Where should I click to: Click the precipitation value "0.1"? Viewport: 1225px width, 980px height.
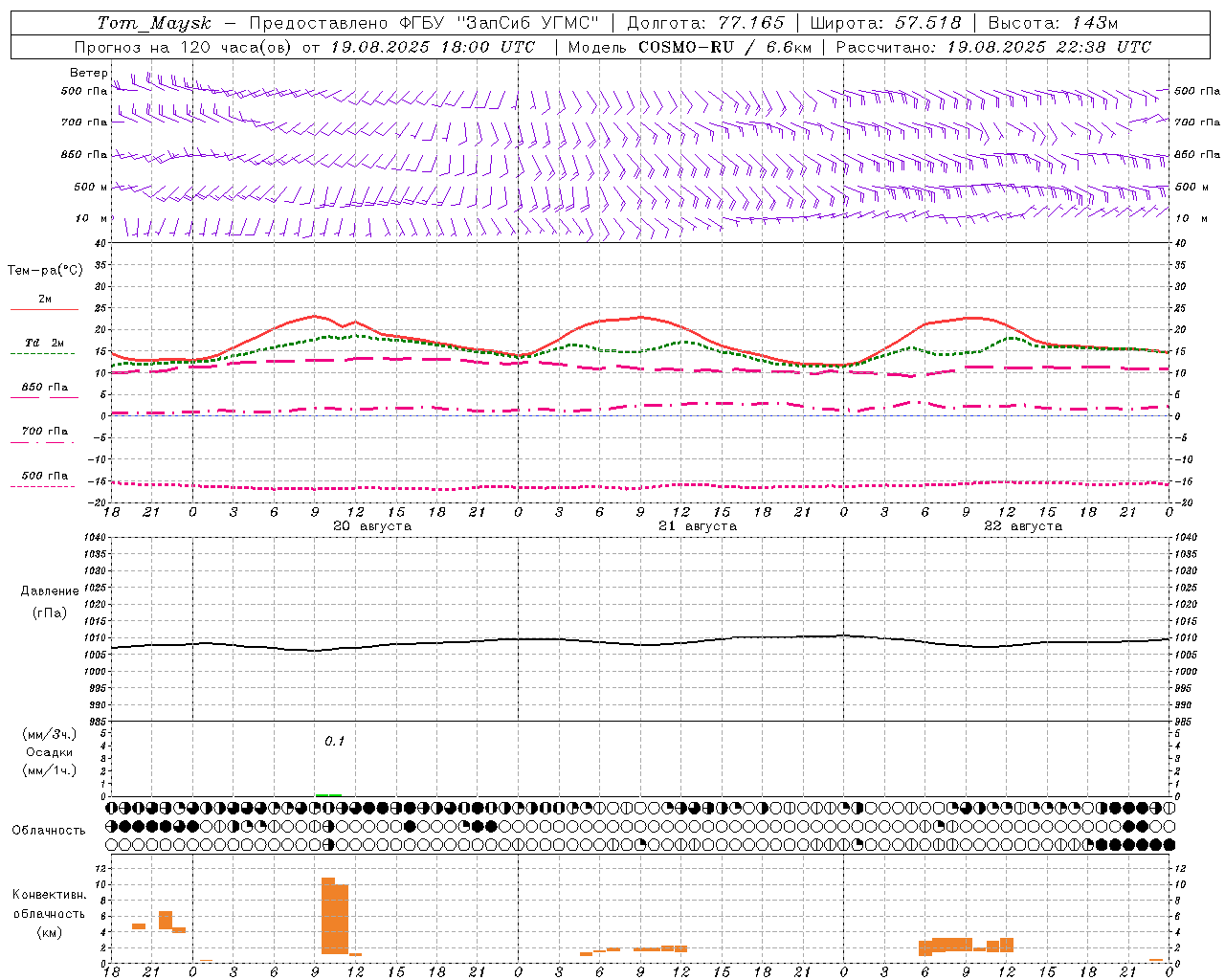click(334, 741)
